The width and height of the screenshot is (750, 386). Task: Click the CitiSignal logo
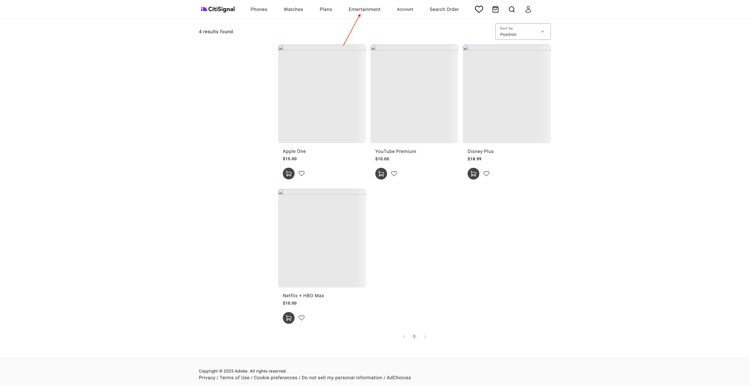point(218,9)
